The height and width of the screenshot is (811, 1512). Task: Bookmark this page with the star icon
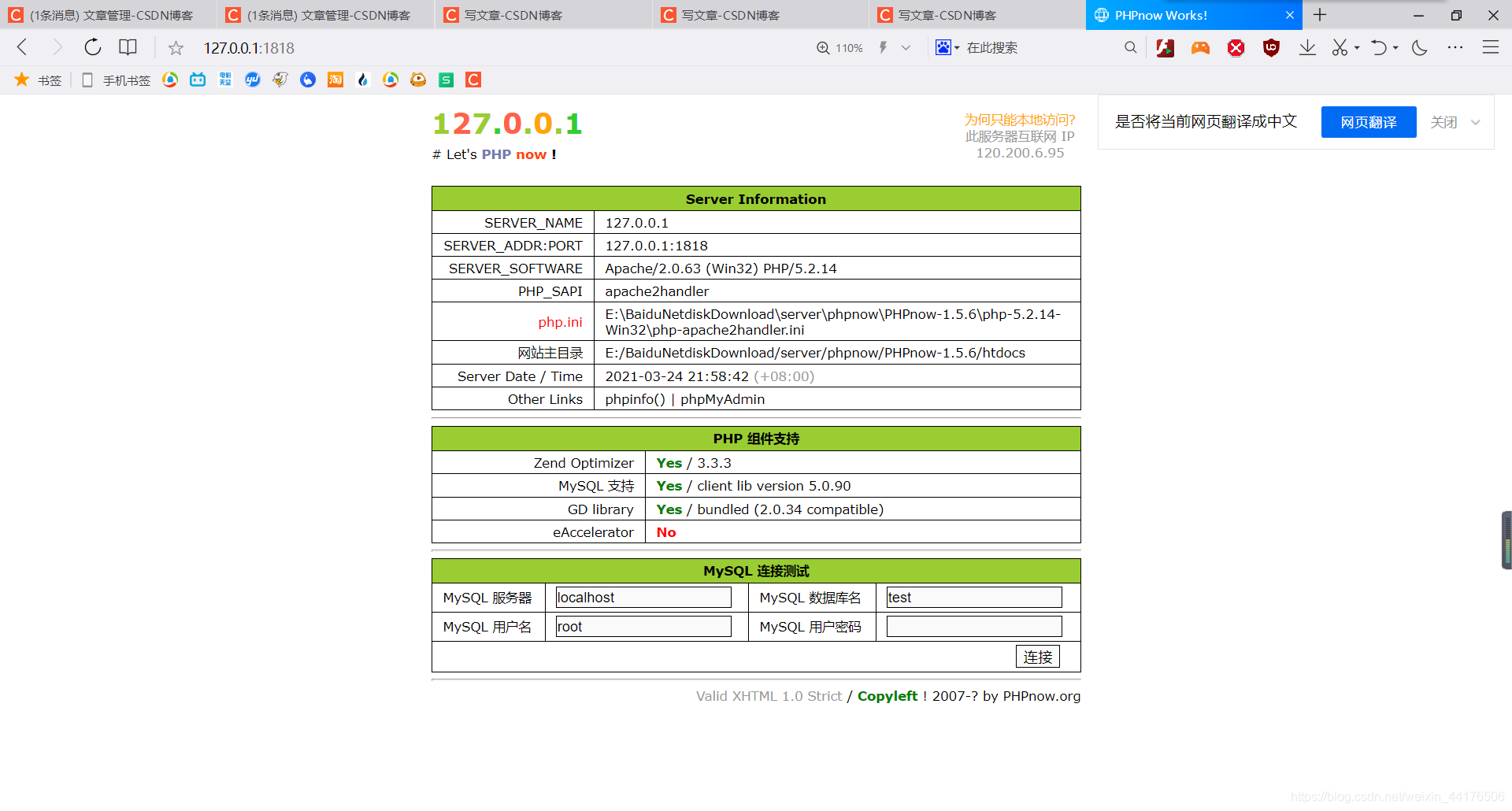click(176, 48)
